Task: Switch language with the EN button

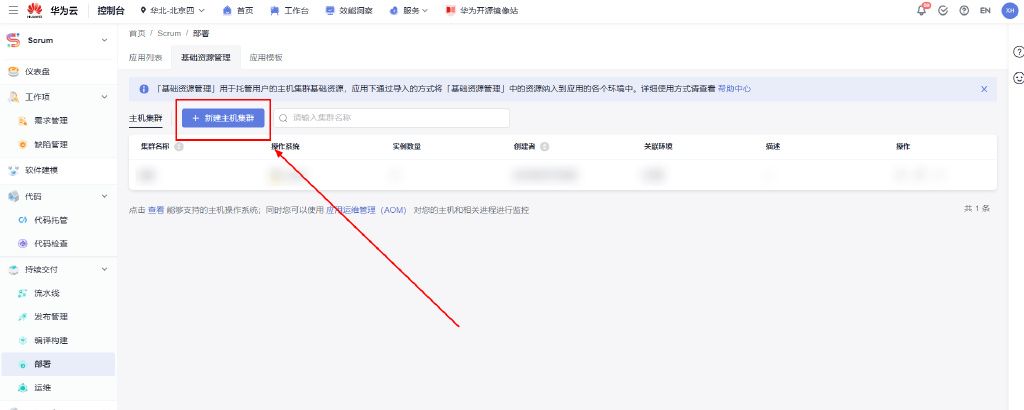Action: tap(985, 10)
